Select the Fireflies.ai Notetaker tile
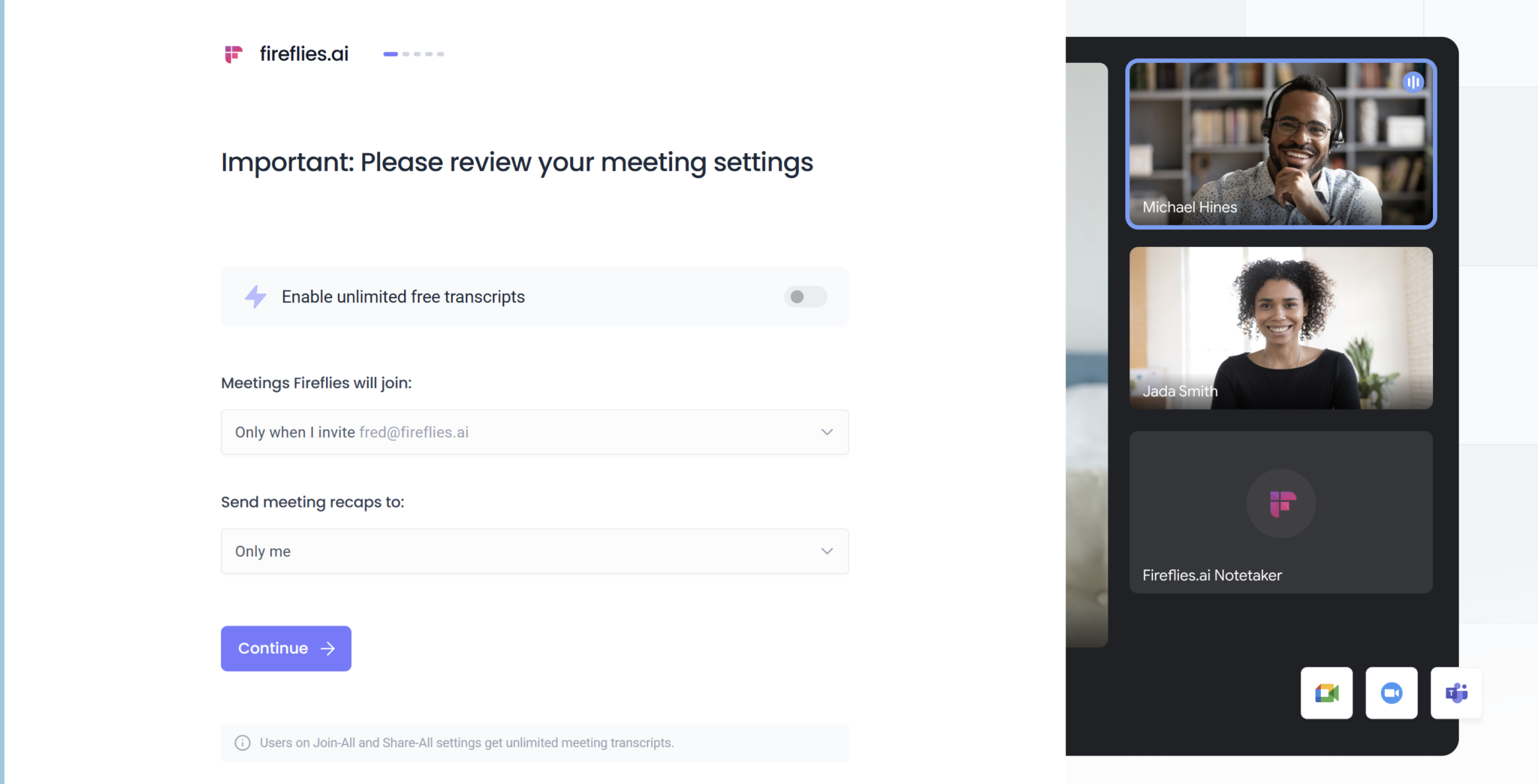The height and width of the screenshot is (784, 1538). tap(1281, 512)
